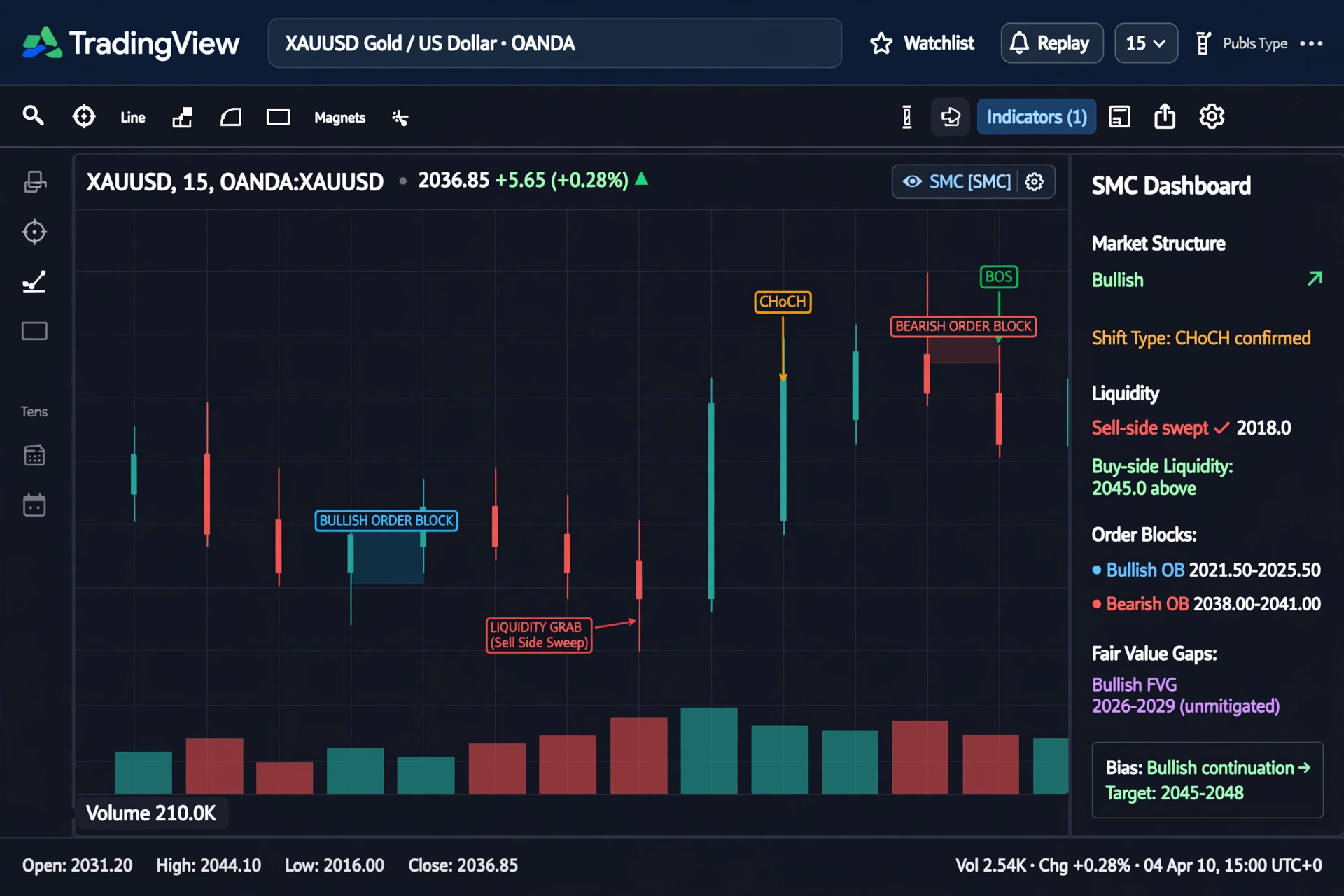Select the trend line drawing tool in sidebar
The image size is (1344, 896).
pyautogui.click(x=34, y=281)
